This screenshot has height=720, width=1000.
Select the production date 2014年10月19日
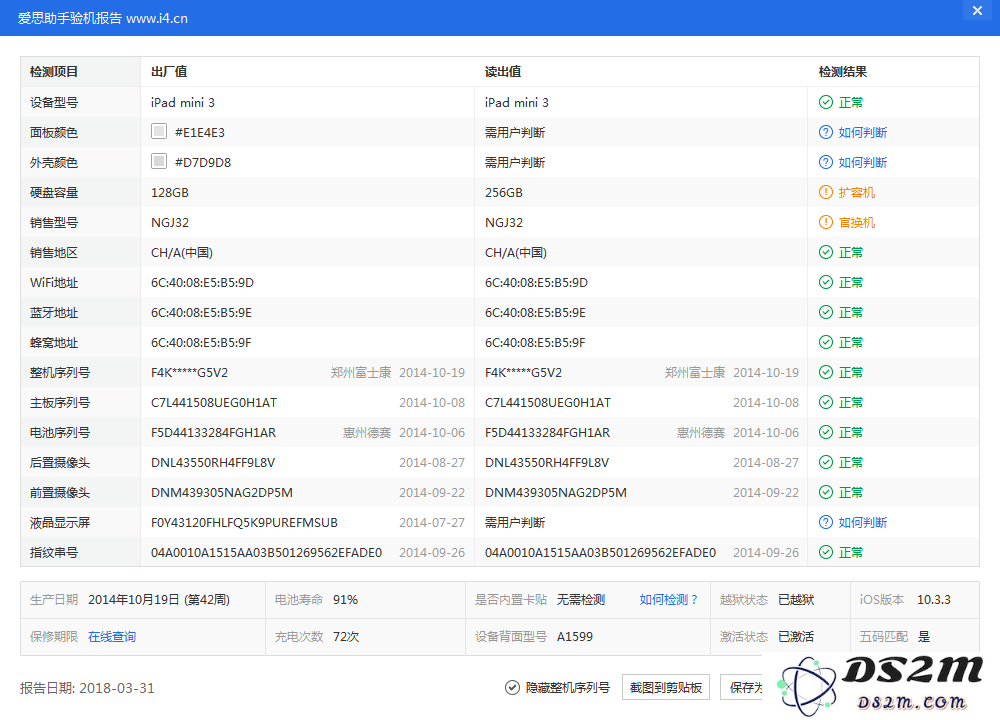[133, 599]
